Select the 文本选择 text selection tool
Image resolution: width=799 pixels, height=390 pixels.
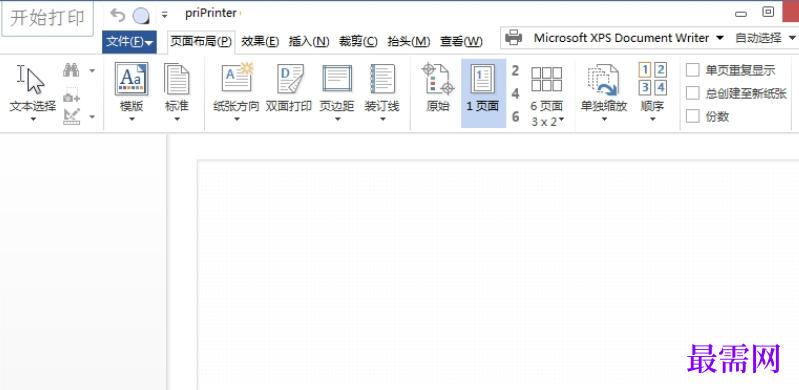click(33, 87)
